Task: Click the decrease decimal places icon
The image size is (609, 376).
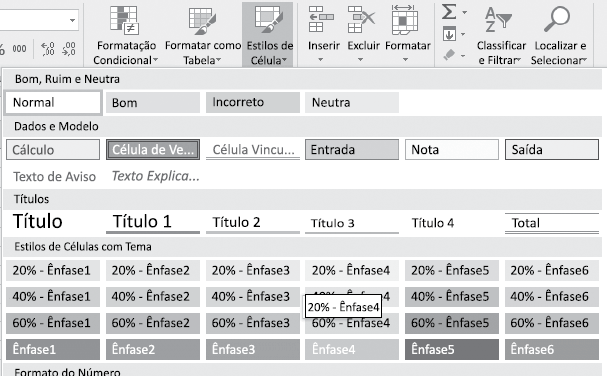Action: tap(69, 49)
